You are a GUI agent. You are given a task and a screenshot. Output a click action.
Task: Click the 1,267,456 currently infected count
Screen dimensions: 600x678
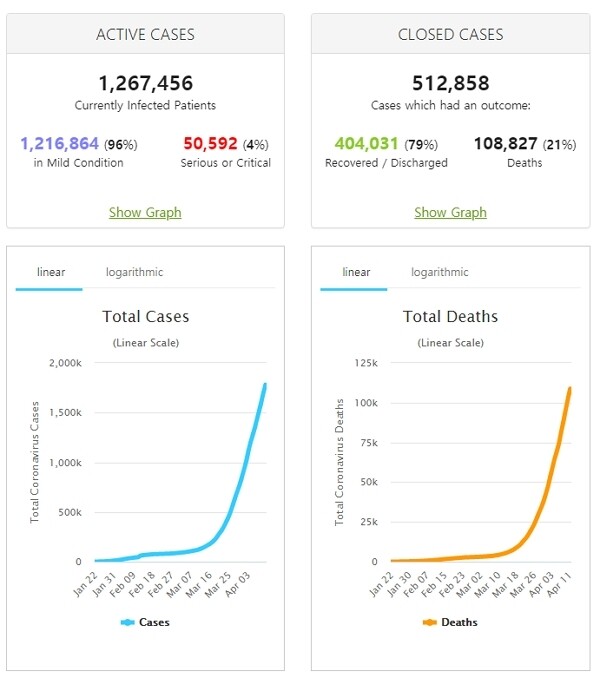[145, 83]
